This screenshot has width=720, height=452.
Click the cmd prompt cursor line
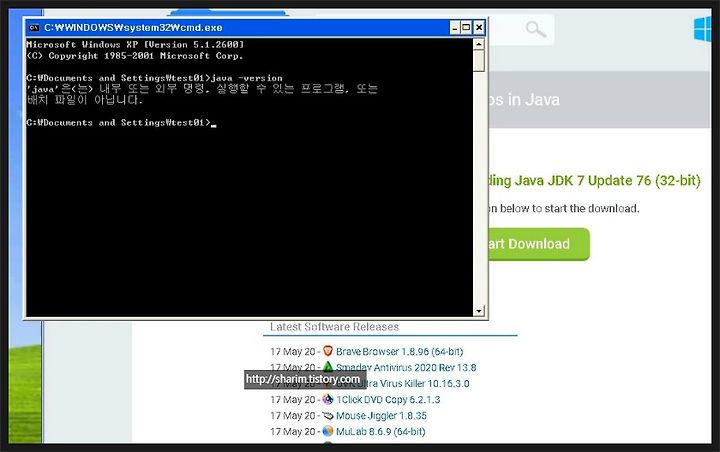click(121, 123)
